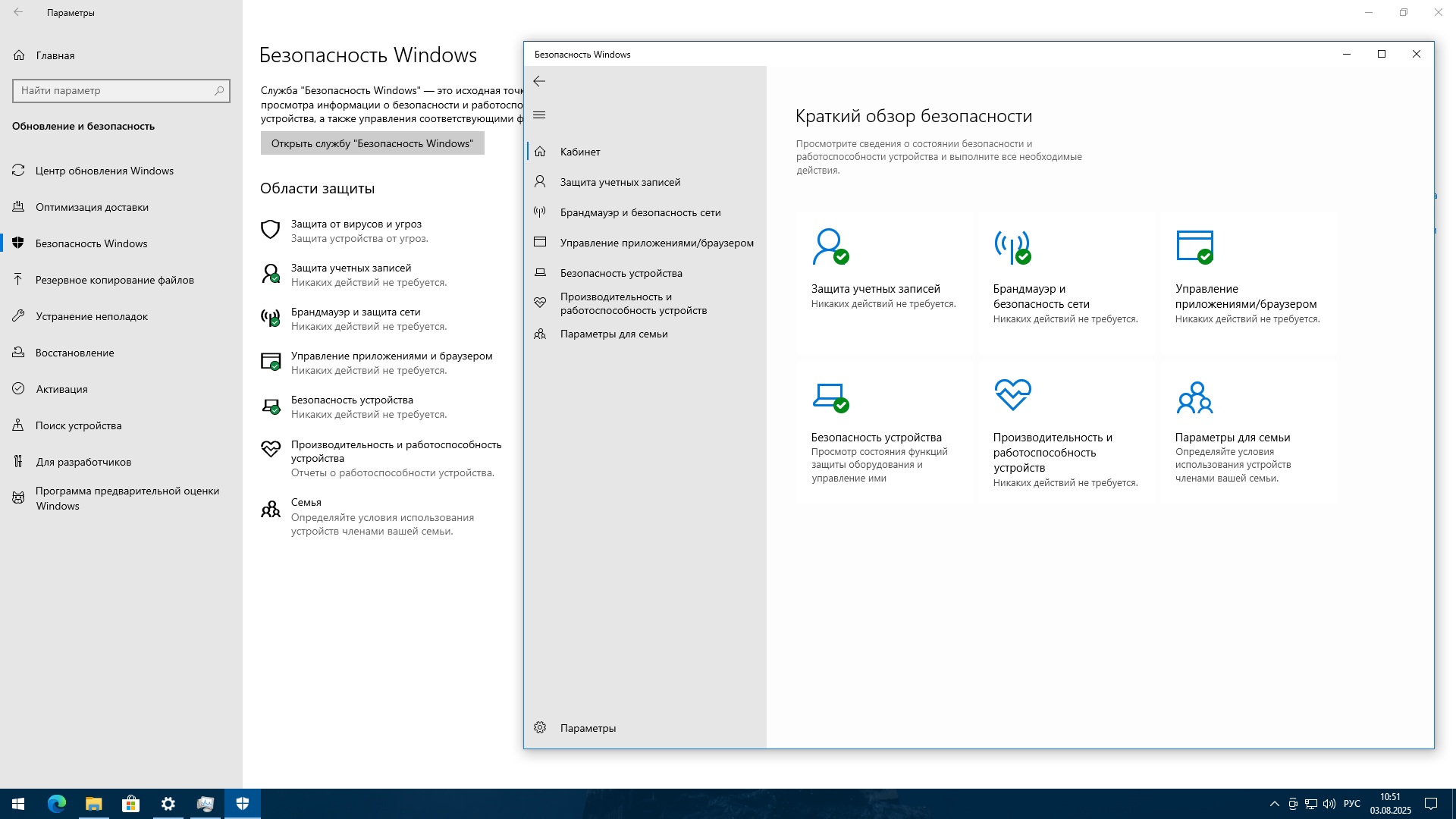Click the person icon beside Защита учетных записей sidebar
The height and width of the screenshot is (819, 1456).
[x=540, y=181]
